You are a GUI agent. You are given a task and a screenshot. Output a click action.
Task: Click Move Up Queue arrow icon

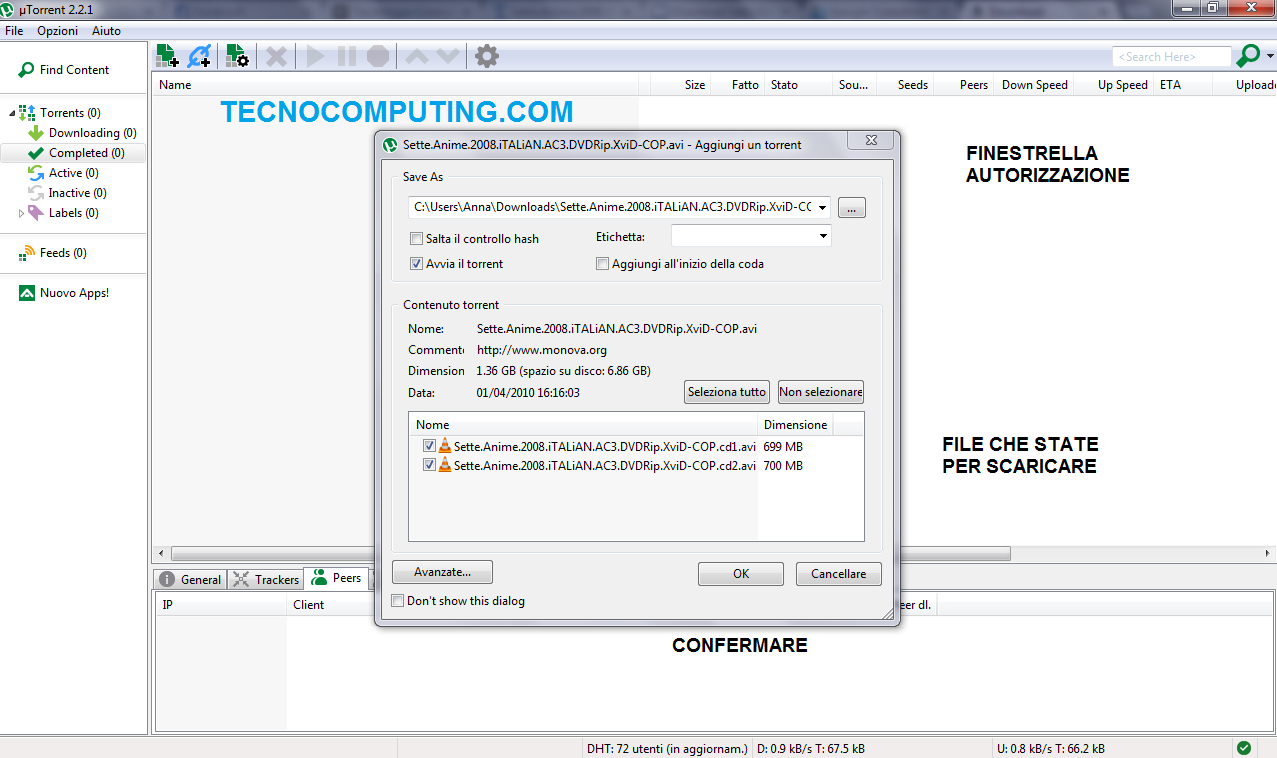417,57
